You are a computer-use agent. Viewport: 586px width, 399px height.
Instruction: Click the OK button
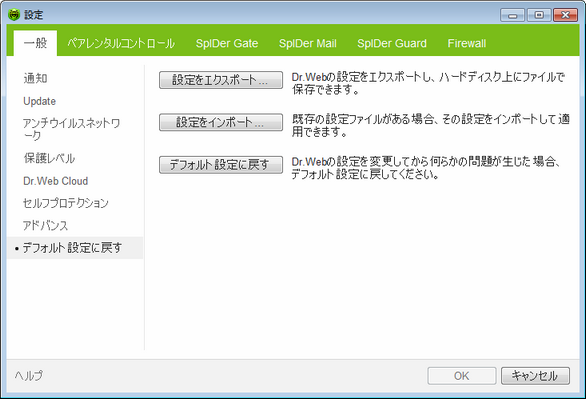(462, 376)
